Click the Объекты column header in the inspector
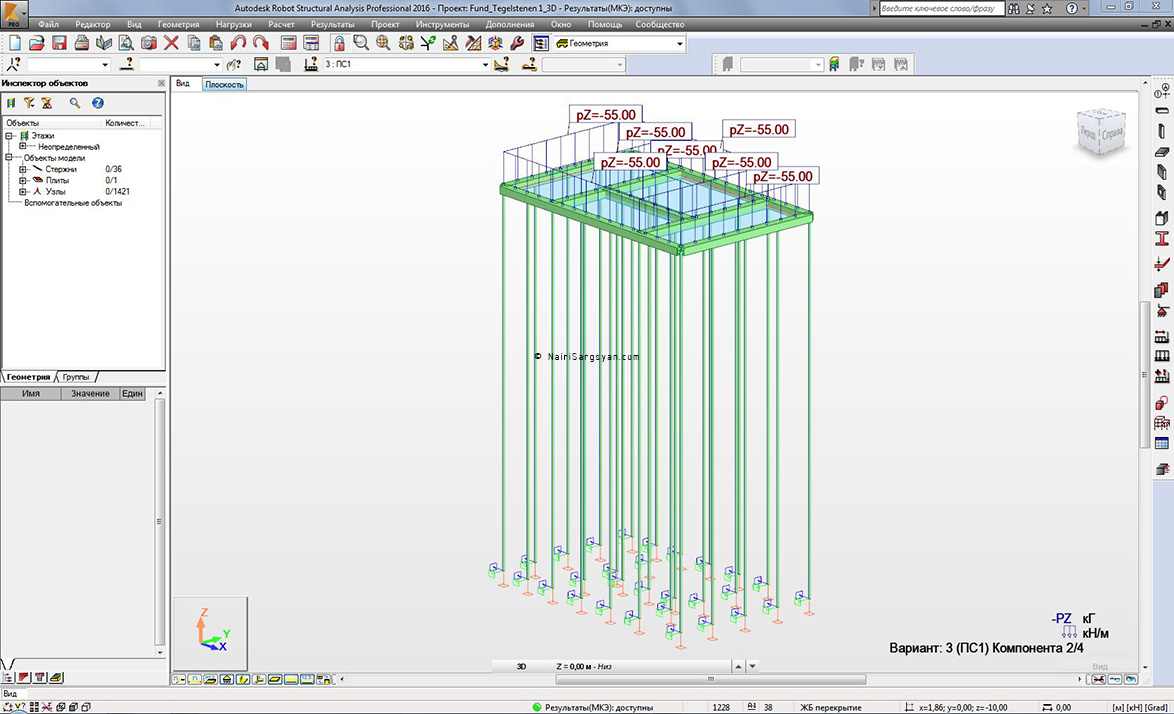Image resolution: width=1174 pixels, height=714 pixels. click(52, 123)
